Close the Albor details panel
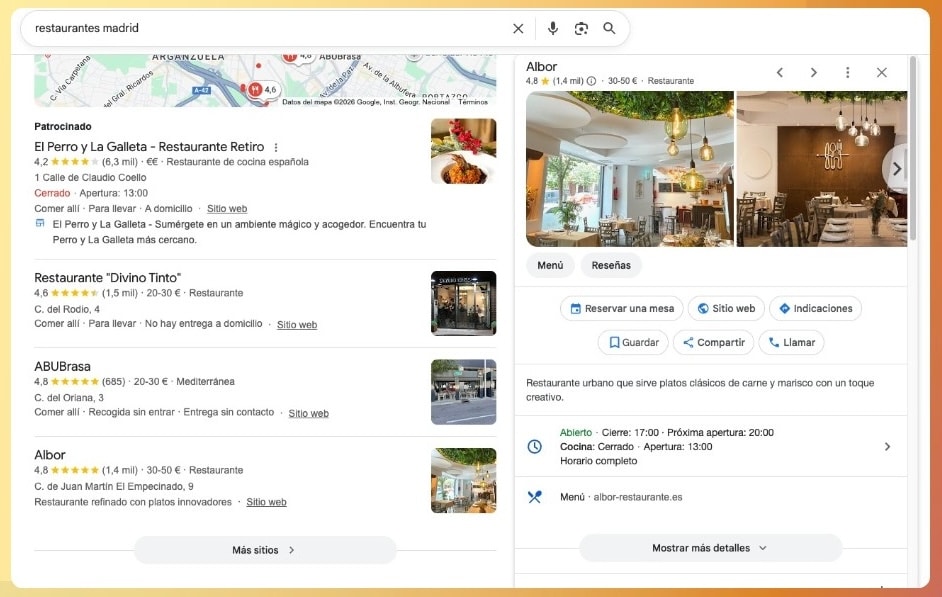The width and height of the screenshot is (942, 597). (x=881, y=73)
